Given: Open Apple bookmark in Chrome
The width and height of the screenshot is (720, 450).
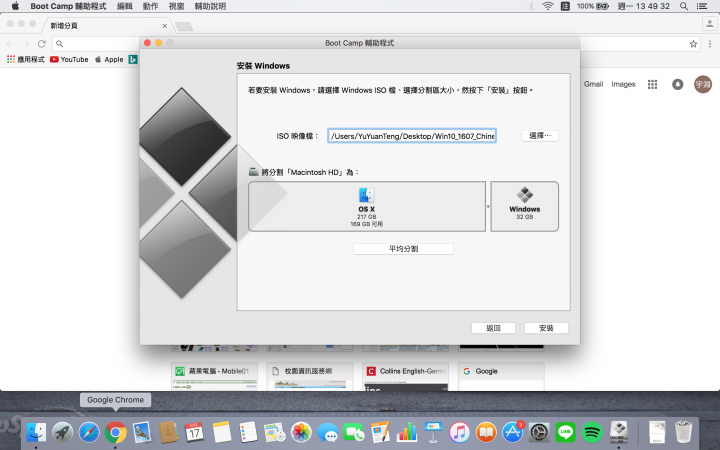Looking at the screenshot, I should (109, 59).
